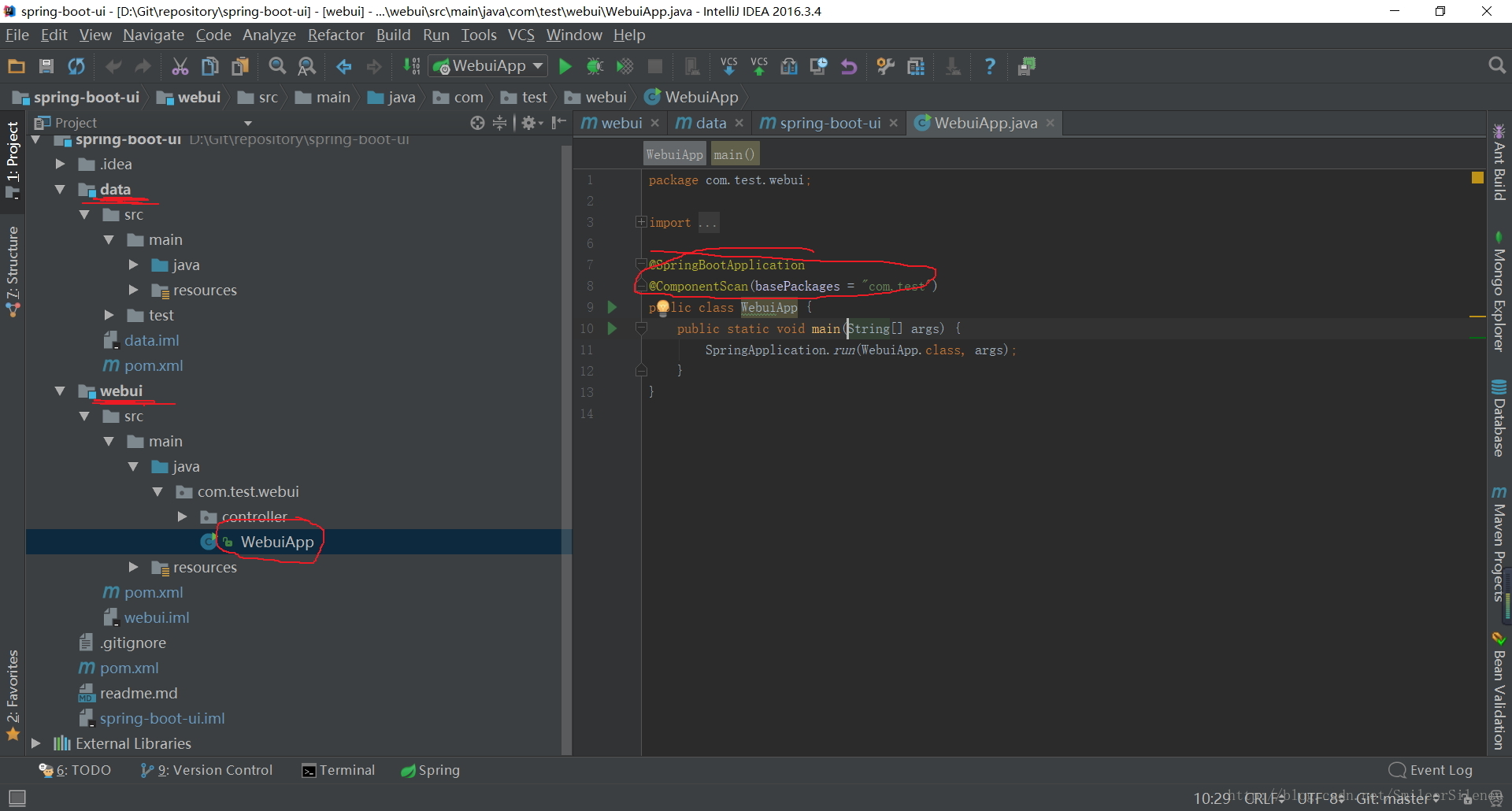The height and width of the screenshot is (811, 1512).
Task: Click Run with Coverage icon
Action: pos(624,66)
